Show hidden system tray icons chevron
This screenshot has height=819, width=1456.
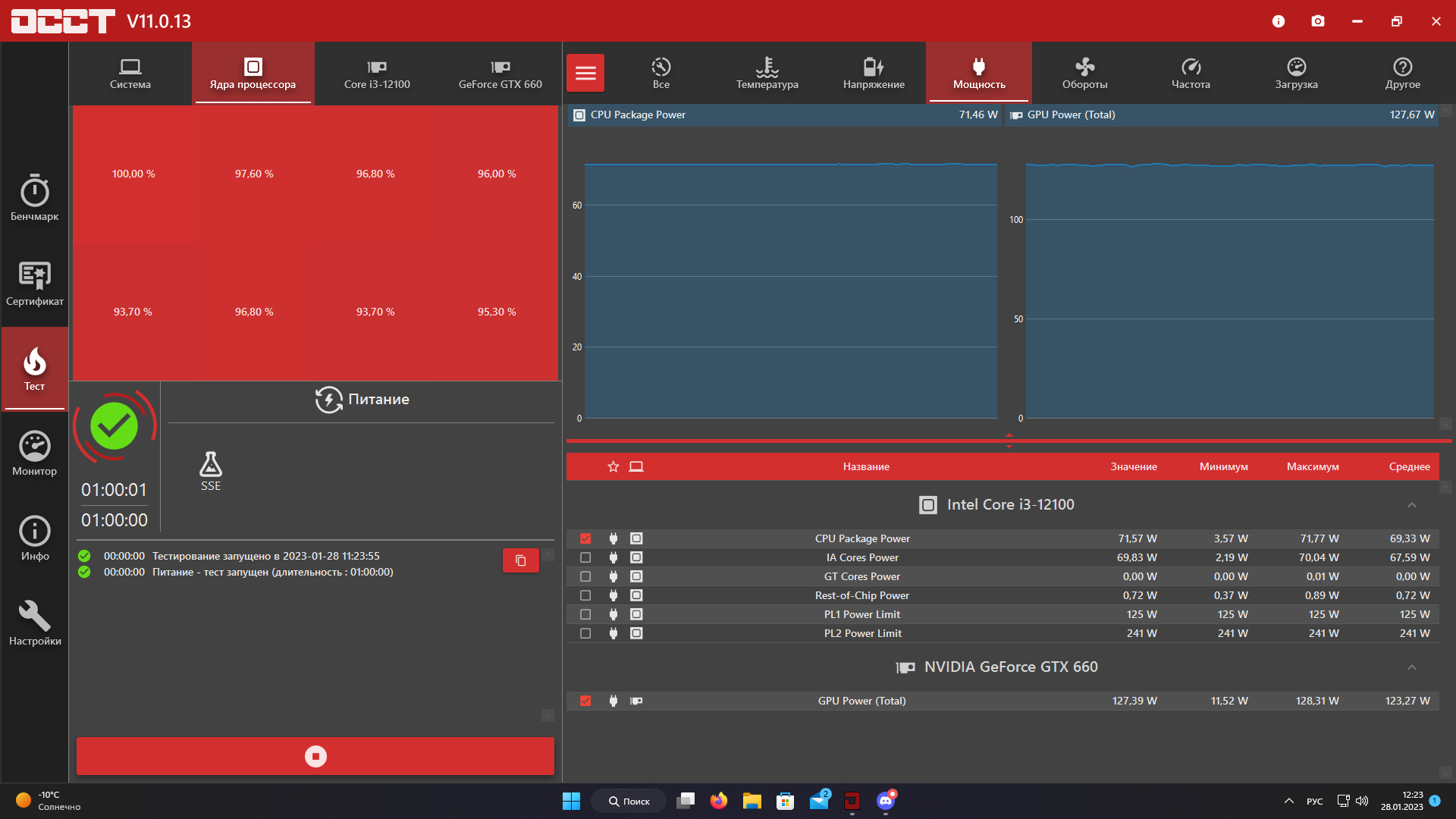coord(1288,801)
